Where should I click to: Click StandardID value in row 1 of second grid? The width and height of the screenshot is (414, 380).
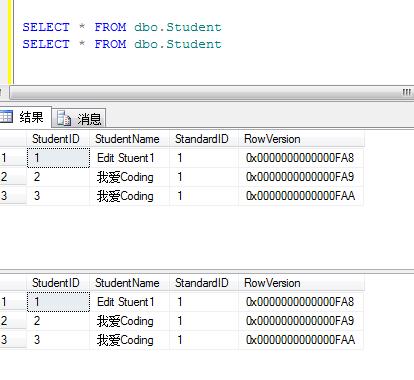coord(204,302)
